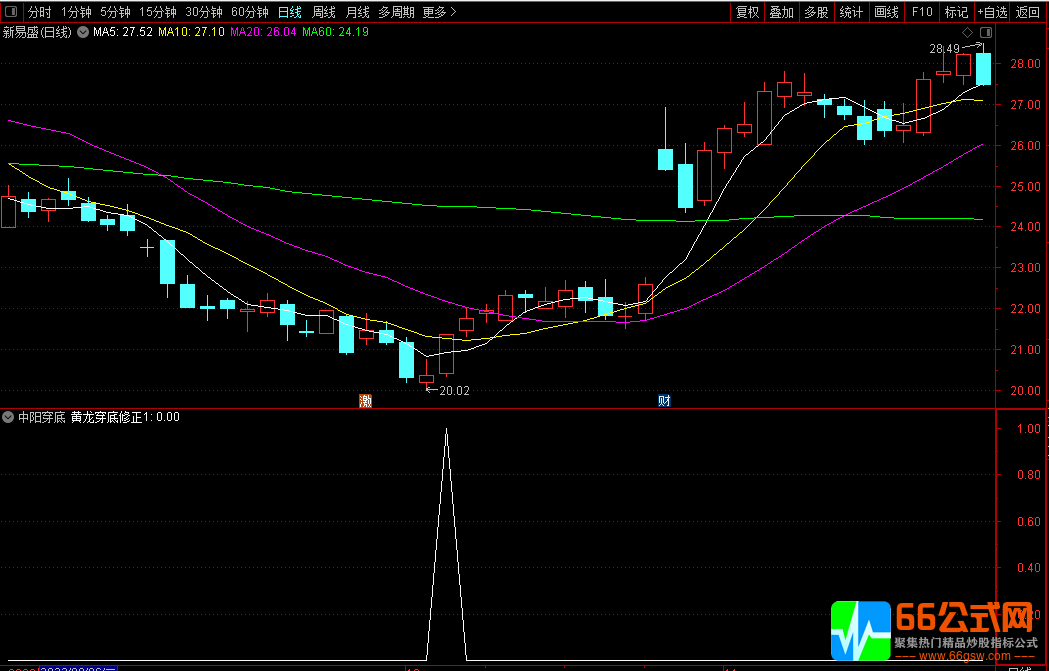Open the 中阳穿底 indicator dropdown

coord(8,417)
